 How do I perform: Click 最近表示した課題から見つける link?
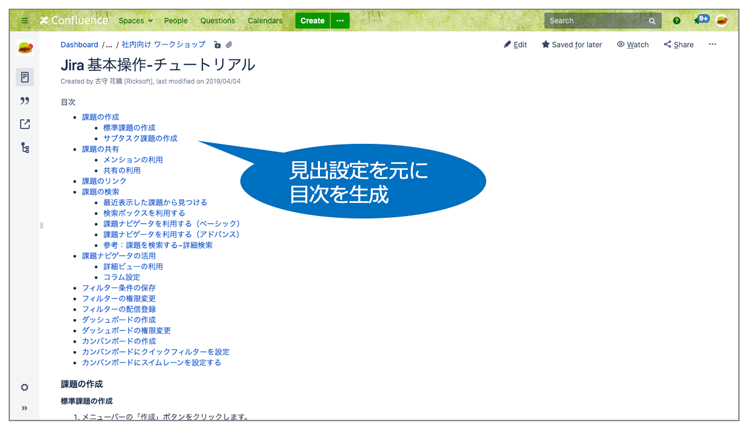pos(155,202)
